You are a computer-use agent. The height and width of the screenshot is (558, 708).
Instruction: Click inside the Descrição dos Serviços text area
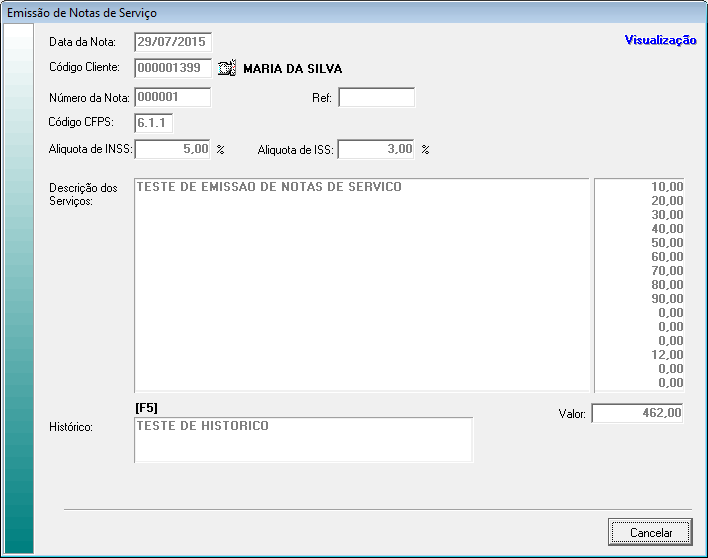click(361, 285)
